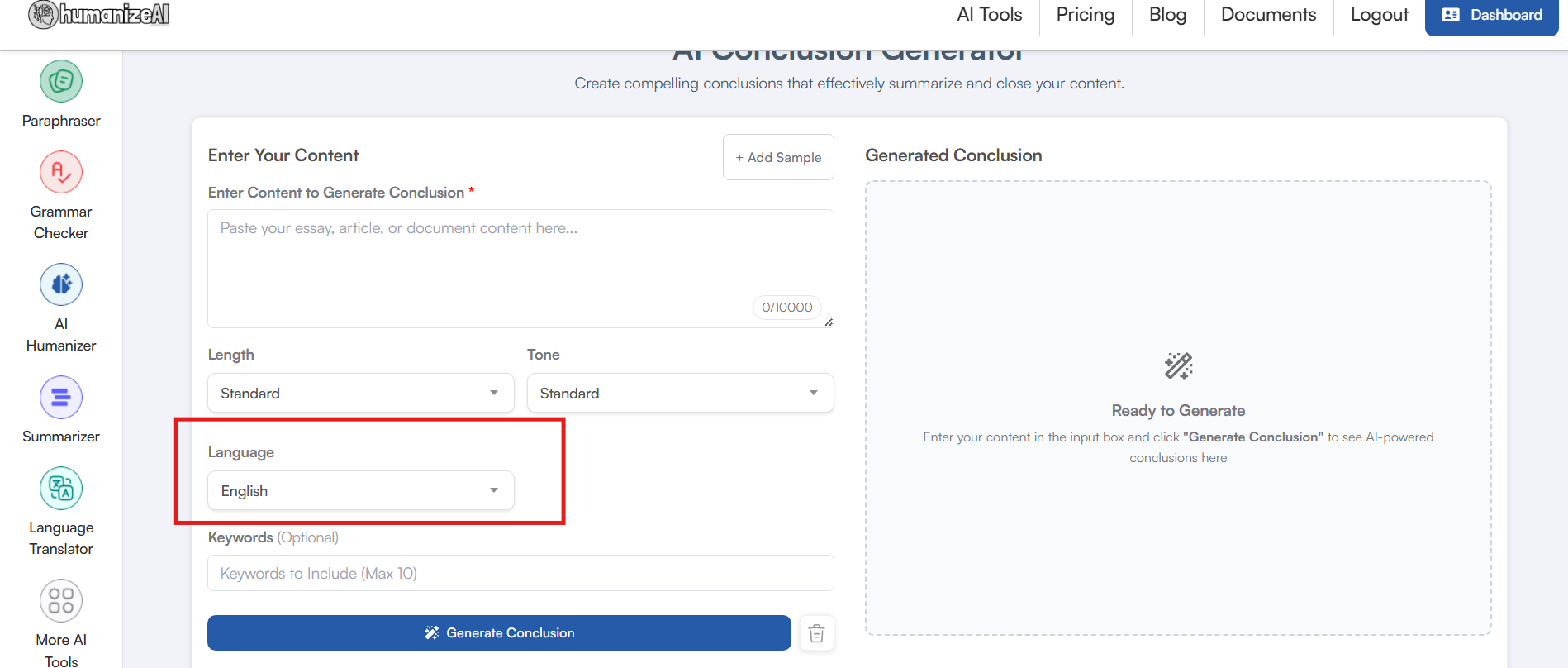This screenshot has height=668, width=1568.
Task: Click the humanizeAI logo
Action: point(100,14)
